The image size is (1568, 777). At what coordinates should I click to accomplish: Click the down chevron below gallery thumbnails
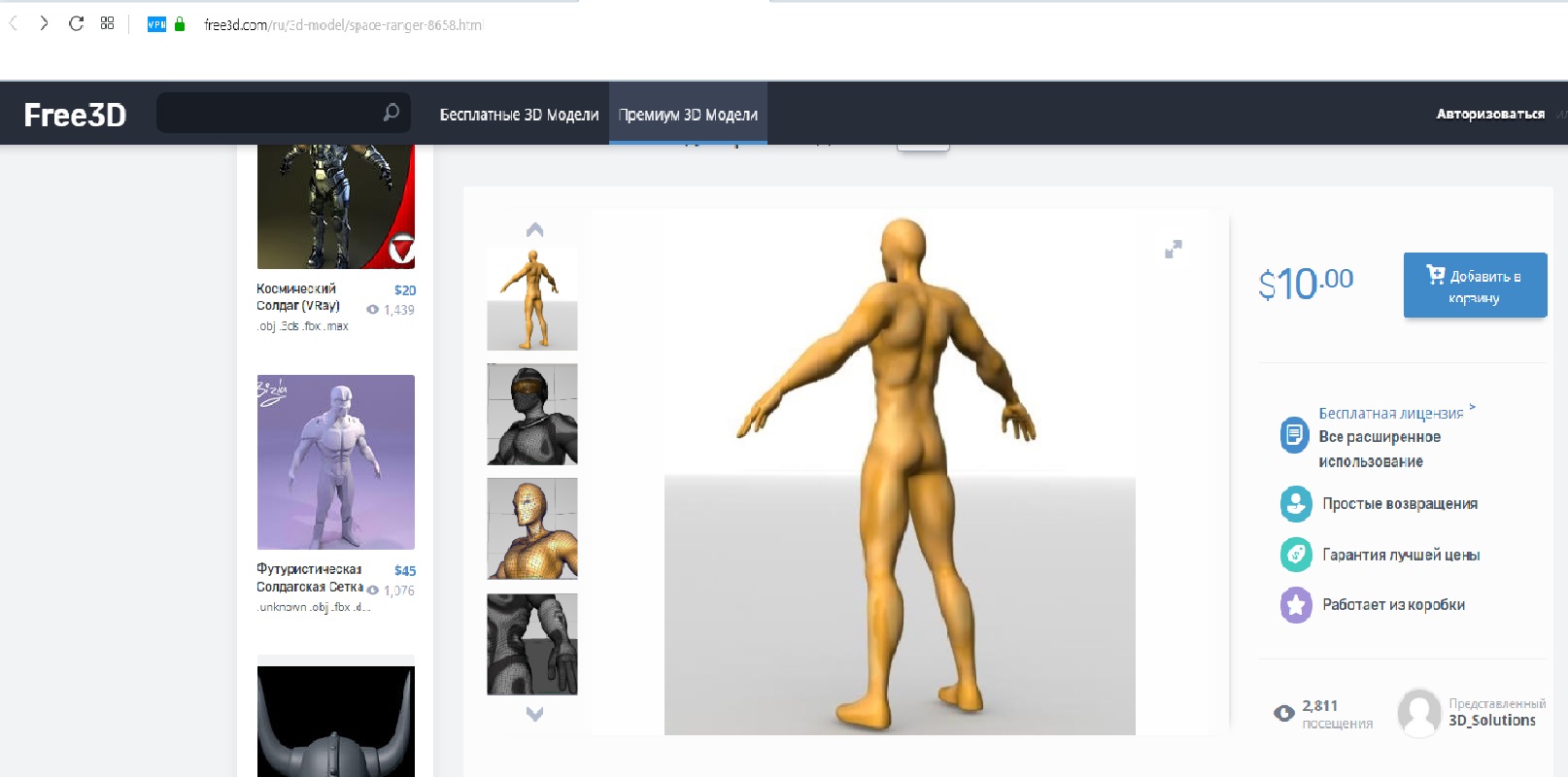click(534, 714)
